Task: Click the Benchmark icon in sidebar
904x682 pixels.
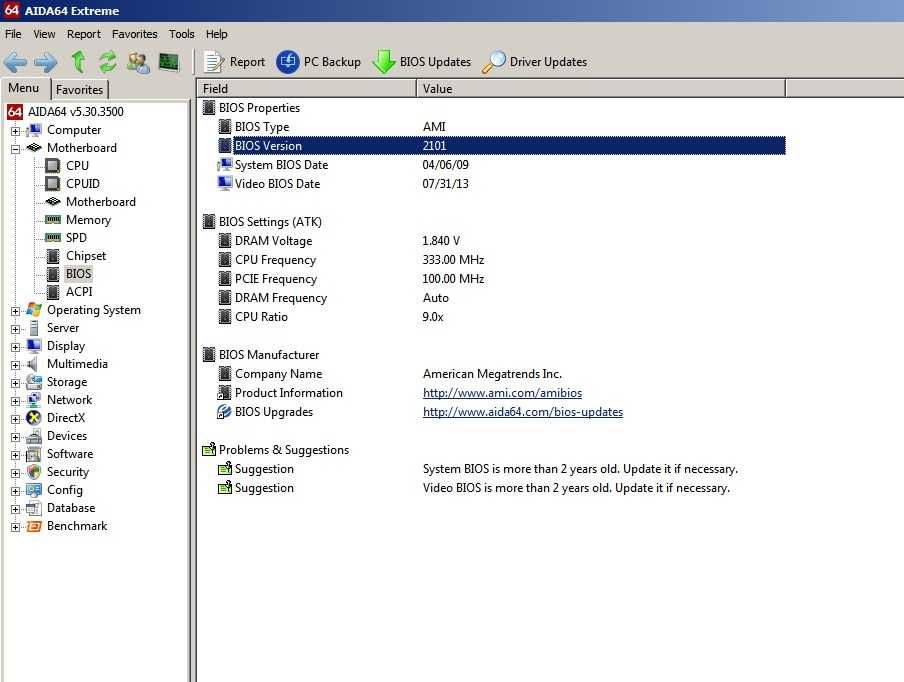Action: (34, 526)
